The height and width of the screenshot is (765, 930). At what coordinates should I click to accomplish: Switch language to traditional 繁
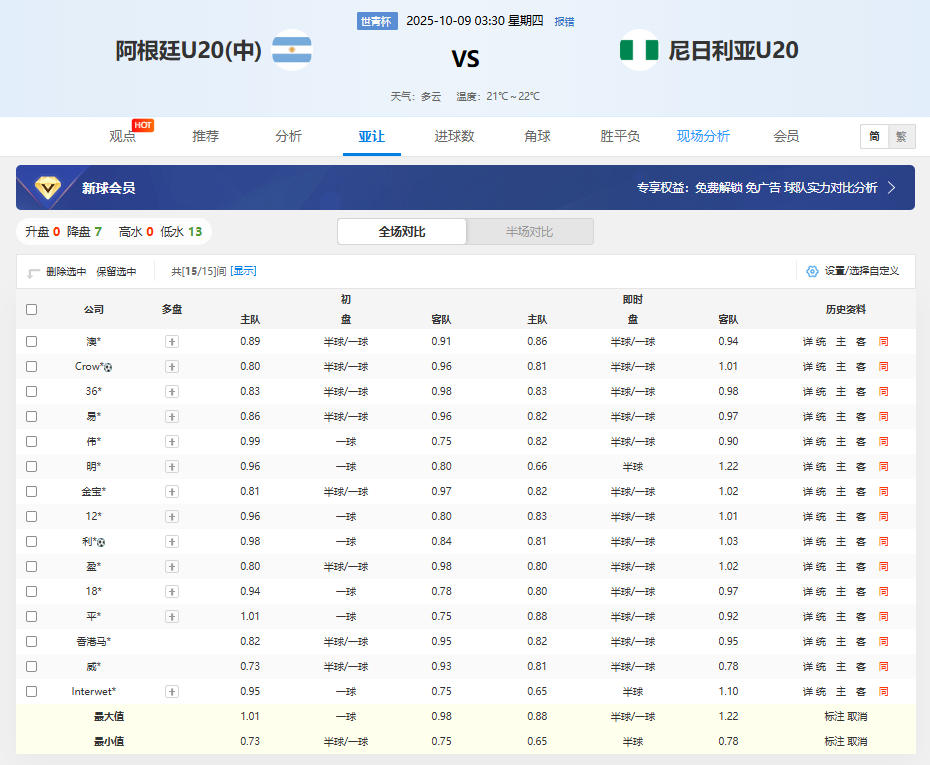900,137
